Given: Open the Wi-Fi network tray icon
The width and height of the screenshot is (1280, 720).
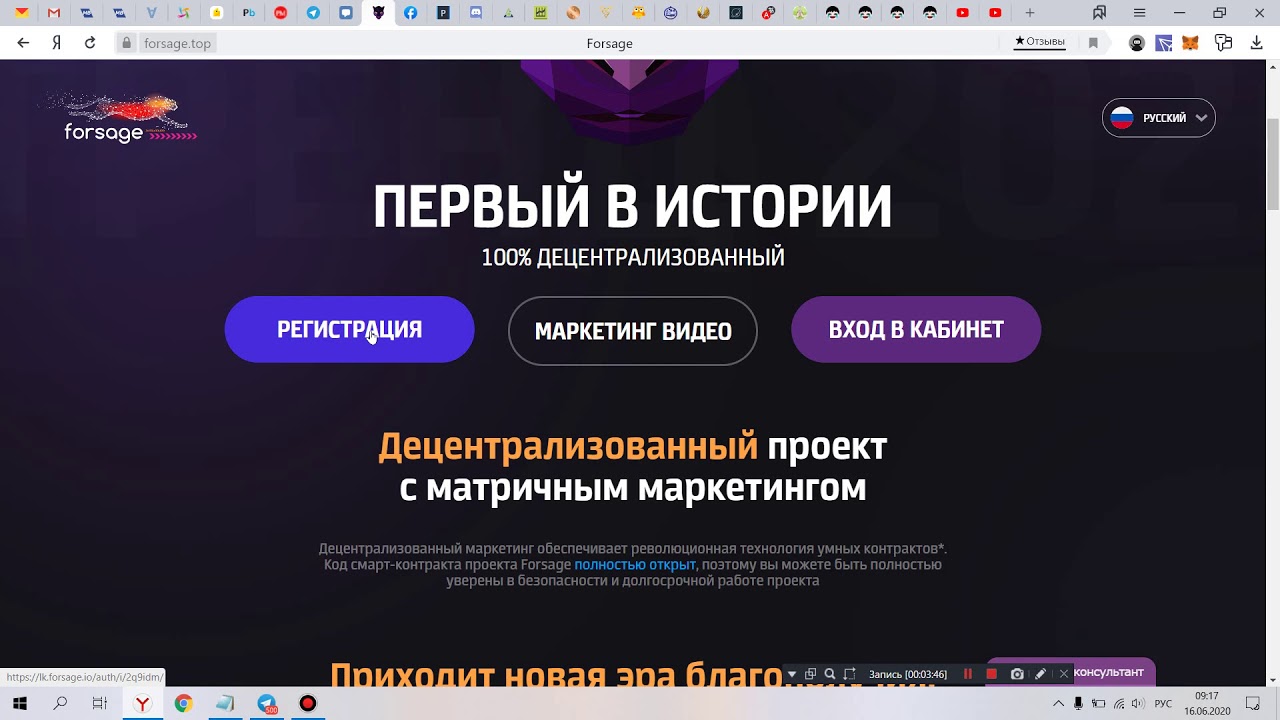Looking at the screenshot, I should 1119,704.
